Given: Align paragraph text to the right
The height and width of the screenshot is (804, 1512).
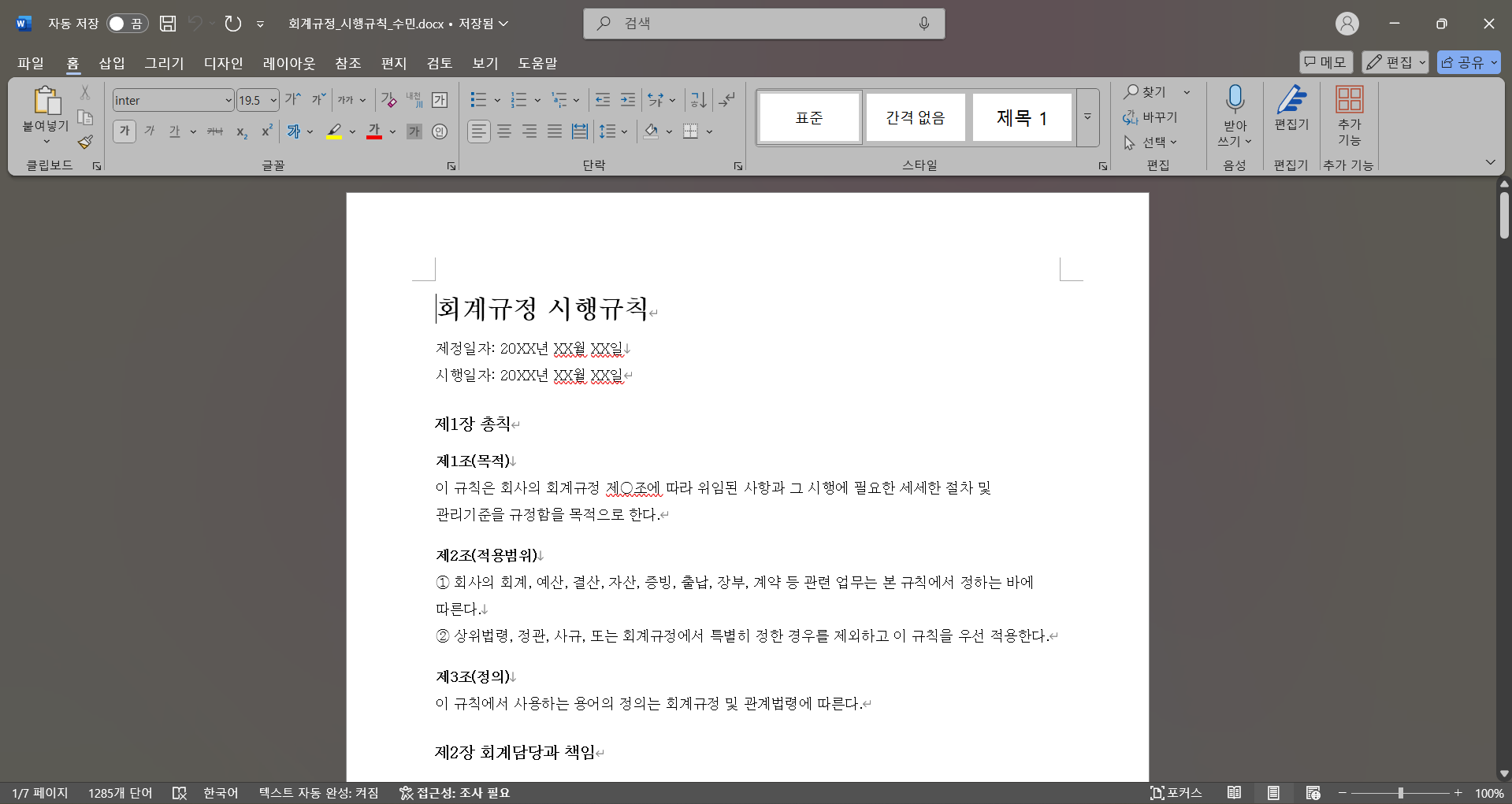Looking at the screenshot, I should (529, 132).
